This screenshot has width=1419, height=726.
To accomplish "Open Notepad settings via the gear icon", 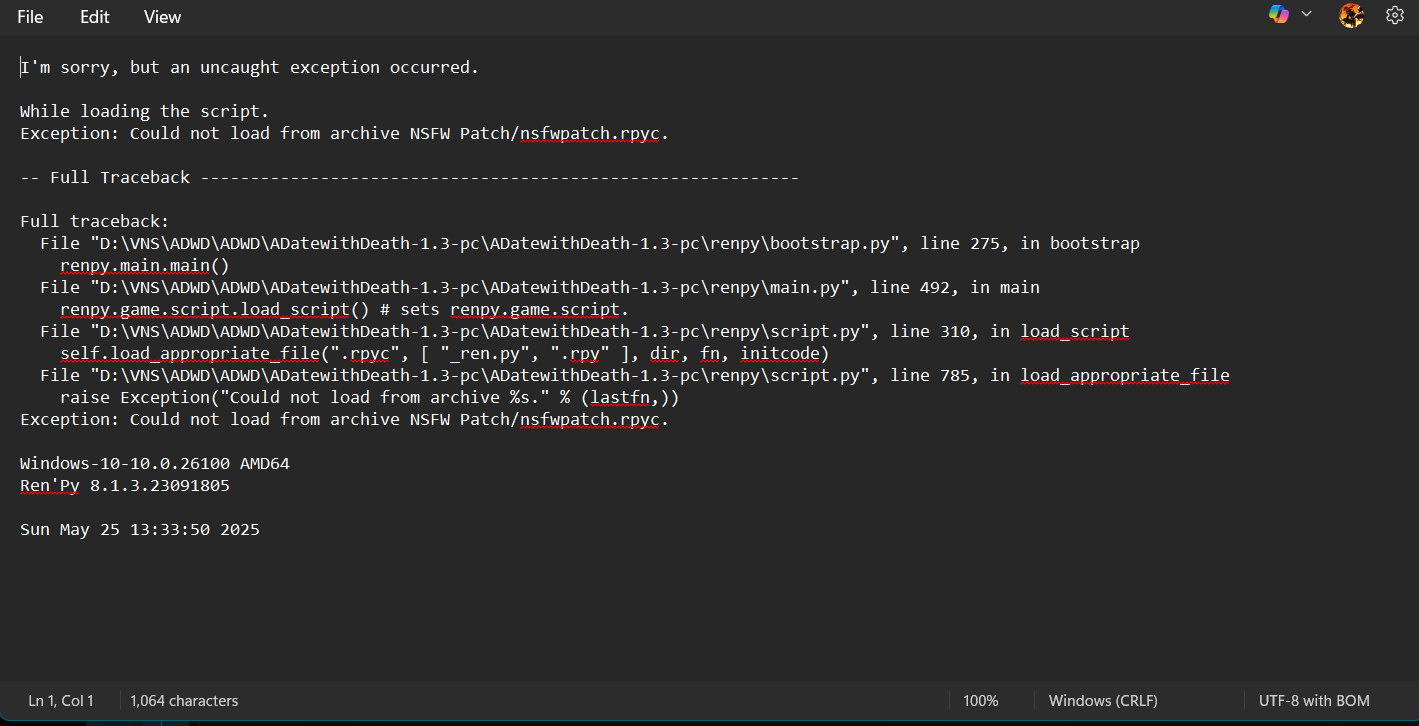I will [1395, 15].
